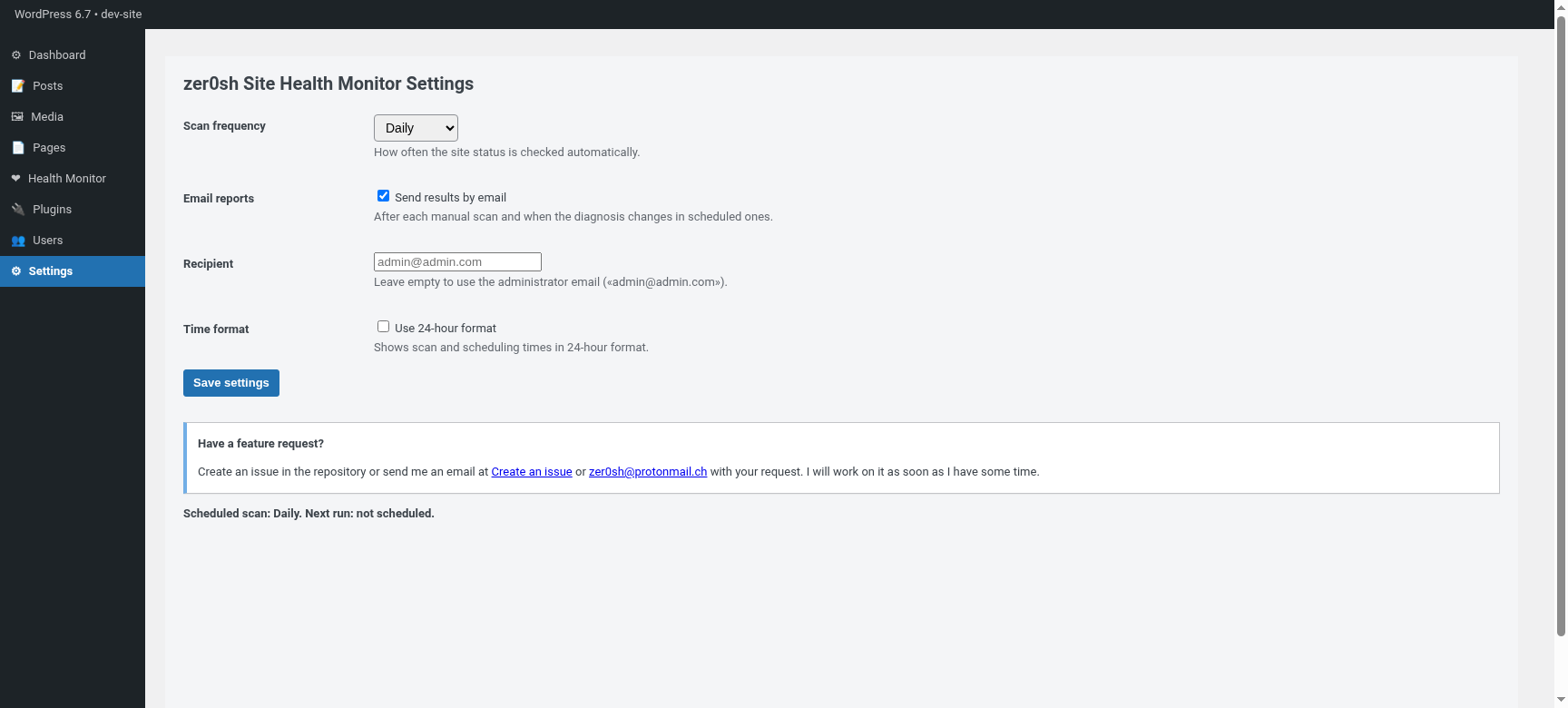Click the Dashboard gear icon in sidebar
1568x708 pixels.
point(16,55)
